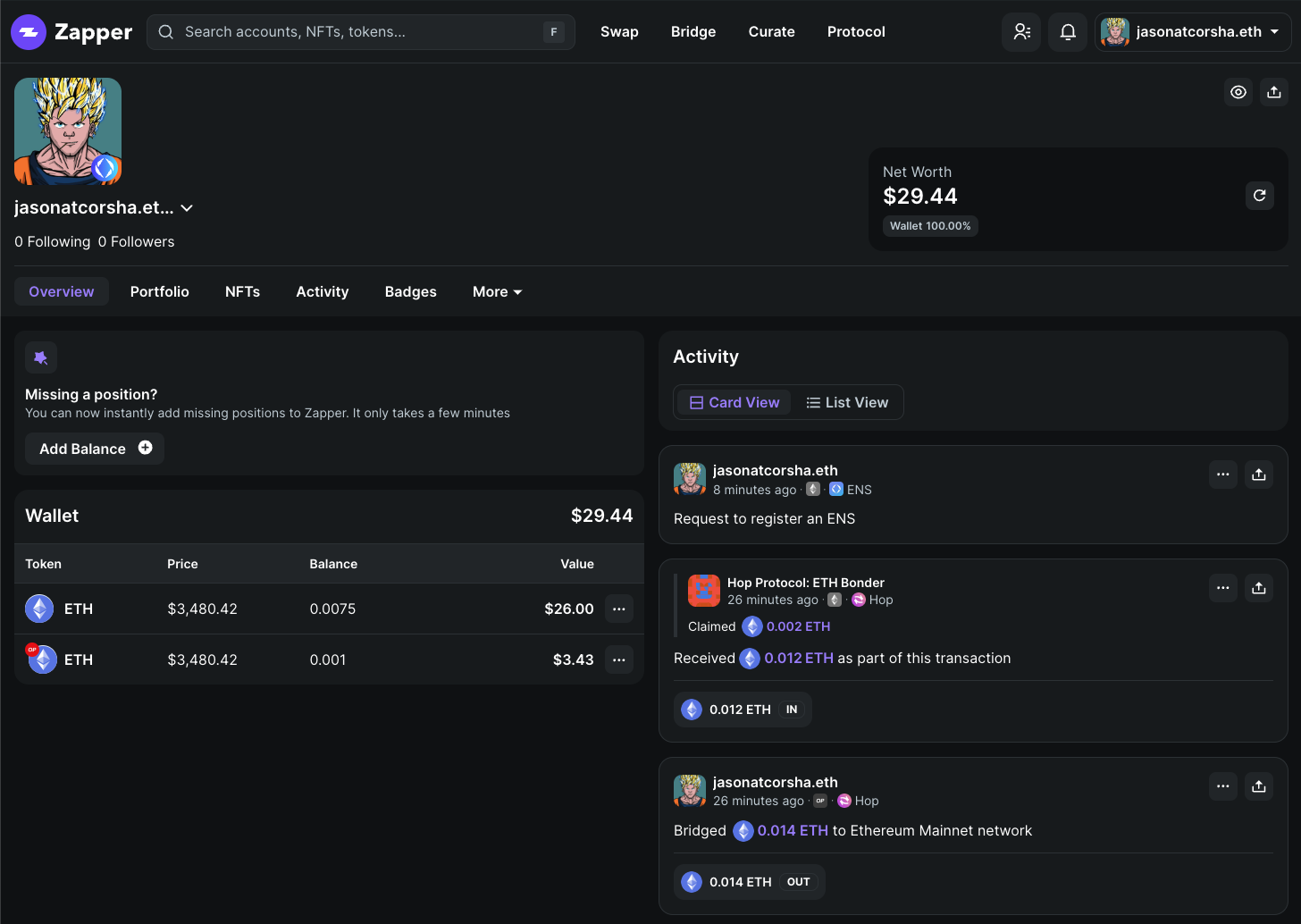Refresh the Net Worth value
The width and height of the screenshot is (1301, 924).
coord(1260,196)
